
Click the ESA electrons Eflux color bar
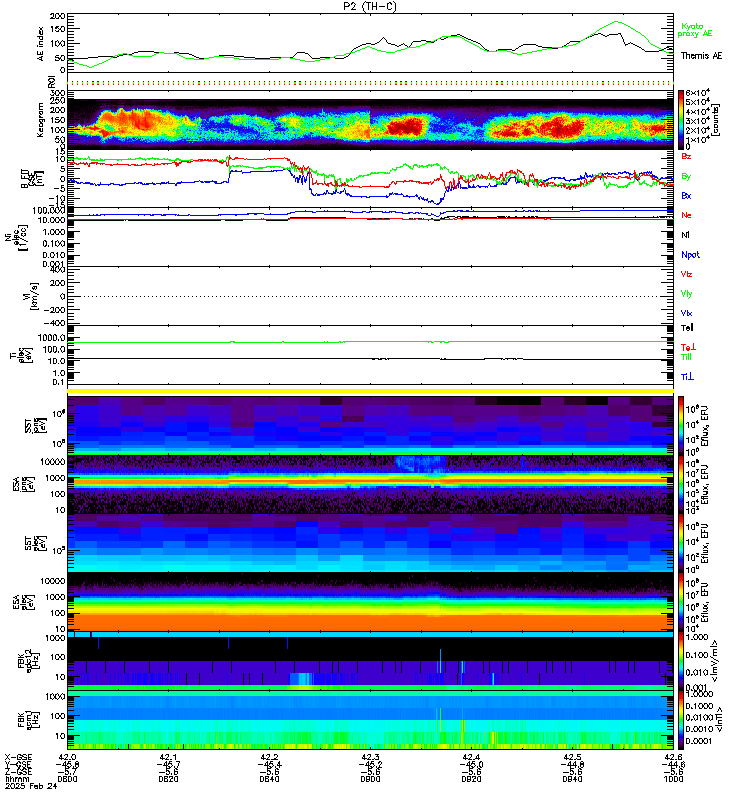681,602
